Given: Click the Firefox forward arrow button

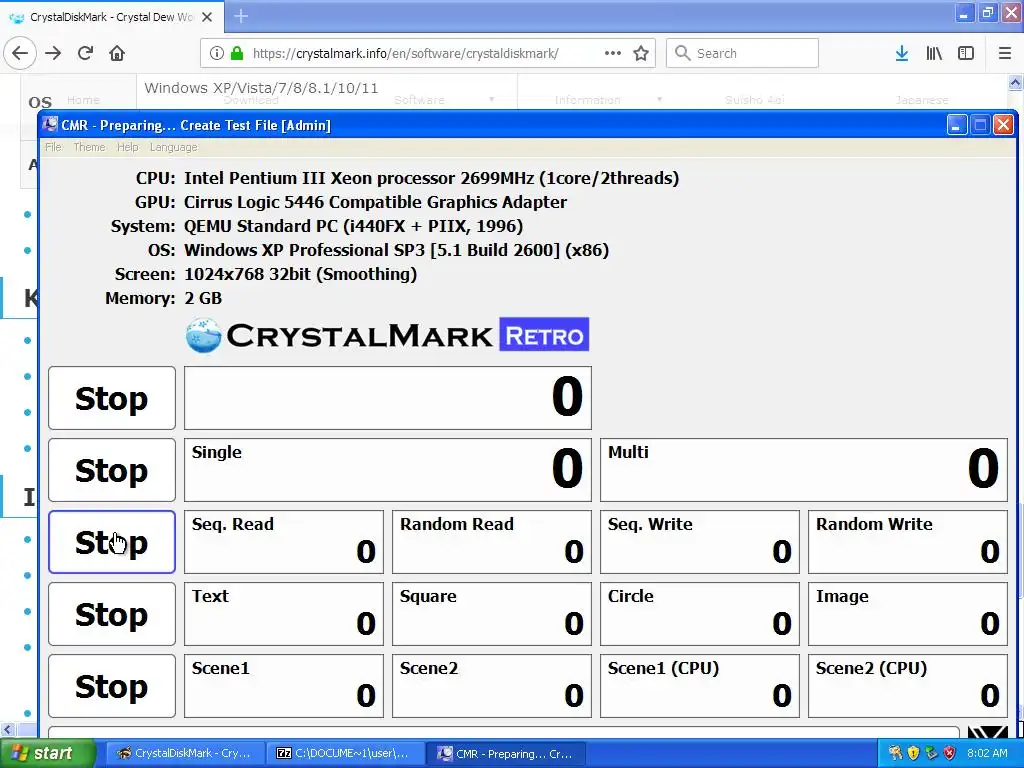Looking at the screenshot, I should coord(53,54).
